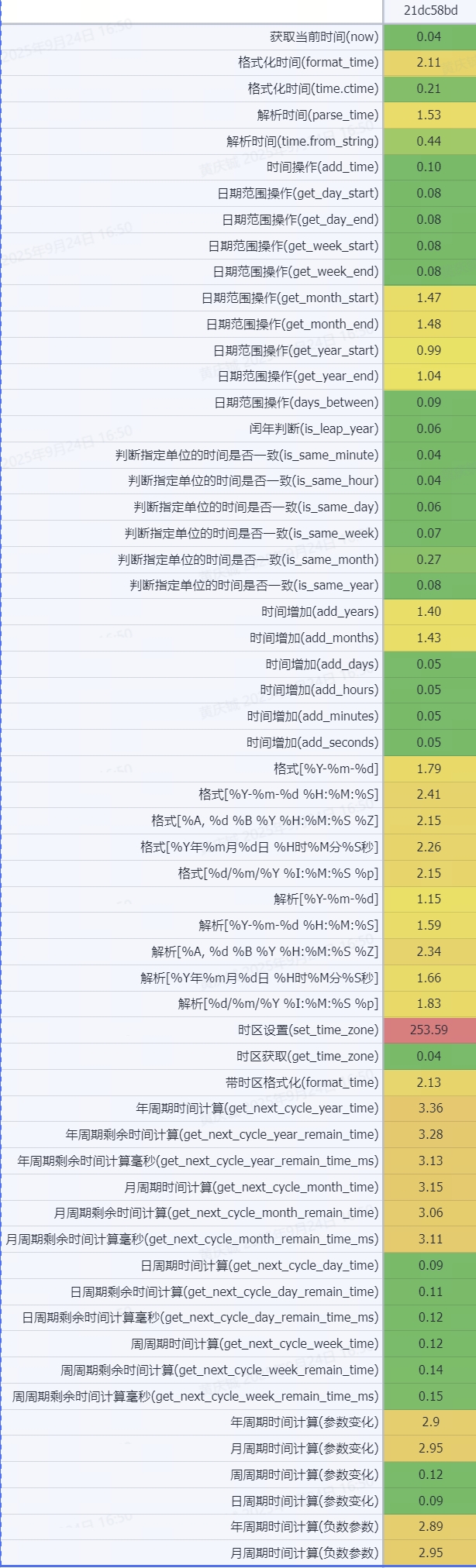
Task: Select the 格式[%Y年%m月%d日 ...] value 2.26
Action: pos(429,847)
